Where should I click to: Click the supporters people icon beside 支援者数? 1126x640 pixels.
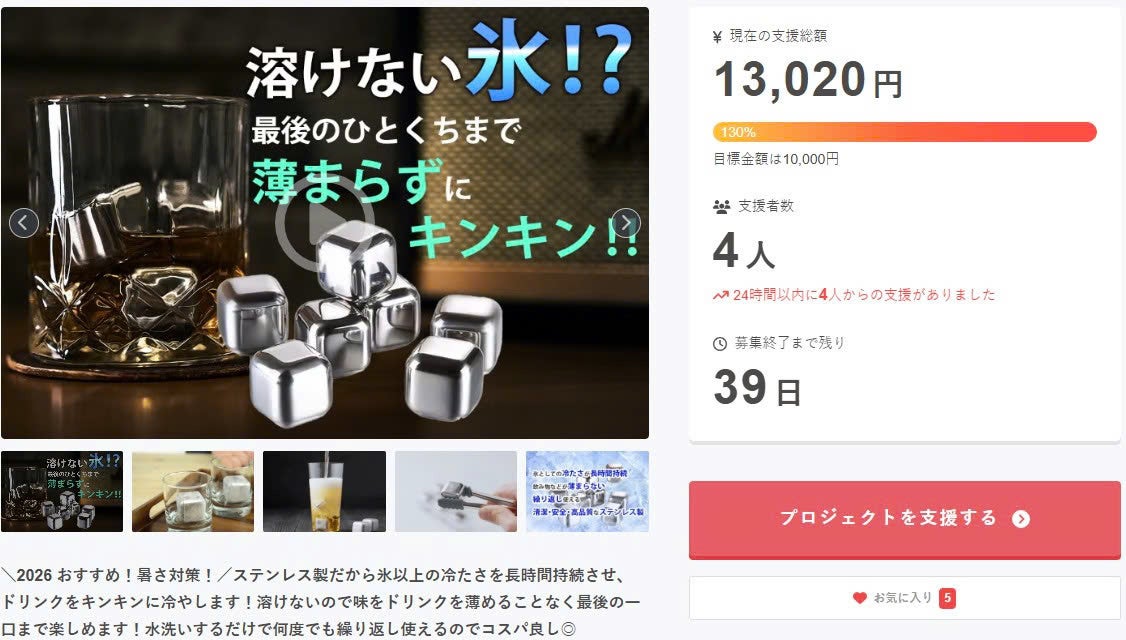coord(721,207)
